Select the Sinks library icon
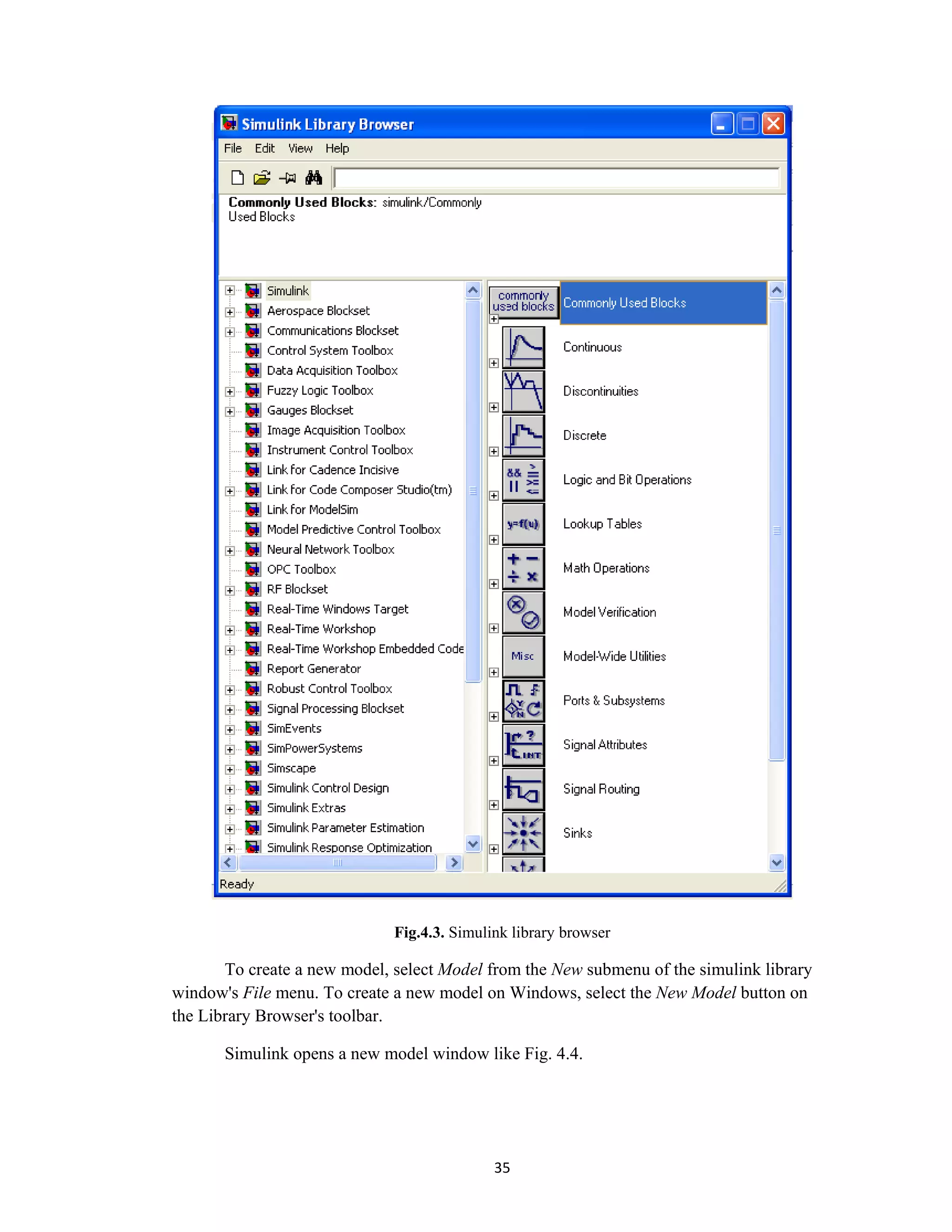Screen dimensions: 952x1232 (523, 833)
